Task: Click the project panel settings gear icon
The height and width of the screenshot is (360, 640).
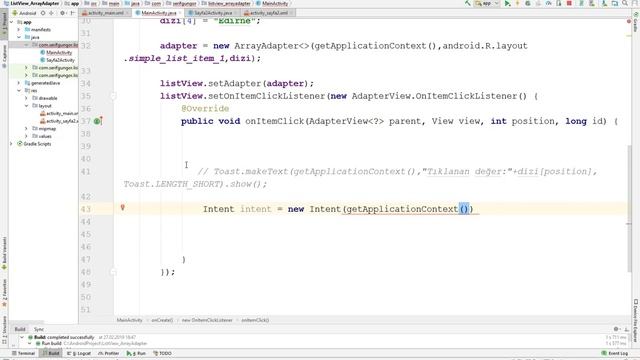Action: pyautogui.click(x=63, y=13)
